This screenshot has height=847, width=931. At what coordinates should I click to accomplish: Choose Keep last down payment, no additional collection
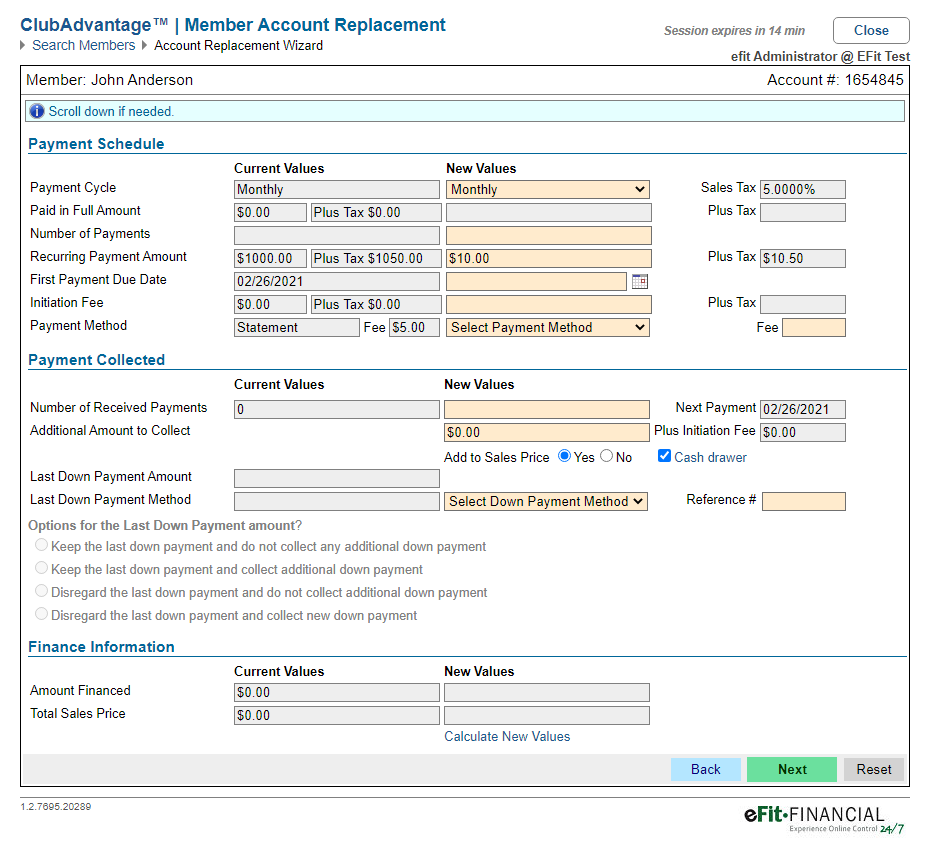click(41, 545)
